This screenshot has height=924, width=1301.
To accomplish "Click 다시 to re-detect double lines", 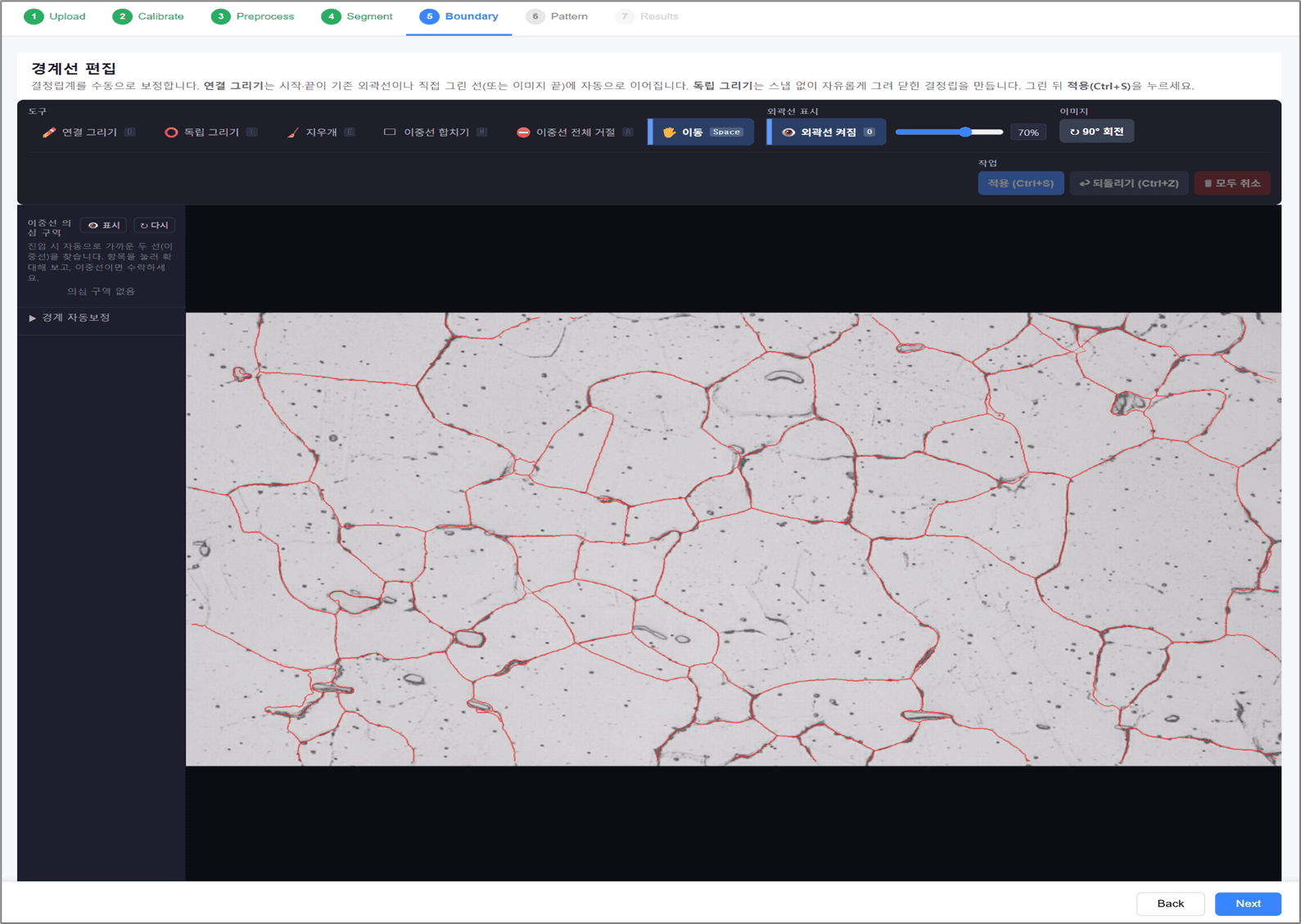I will [154, 225].
